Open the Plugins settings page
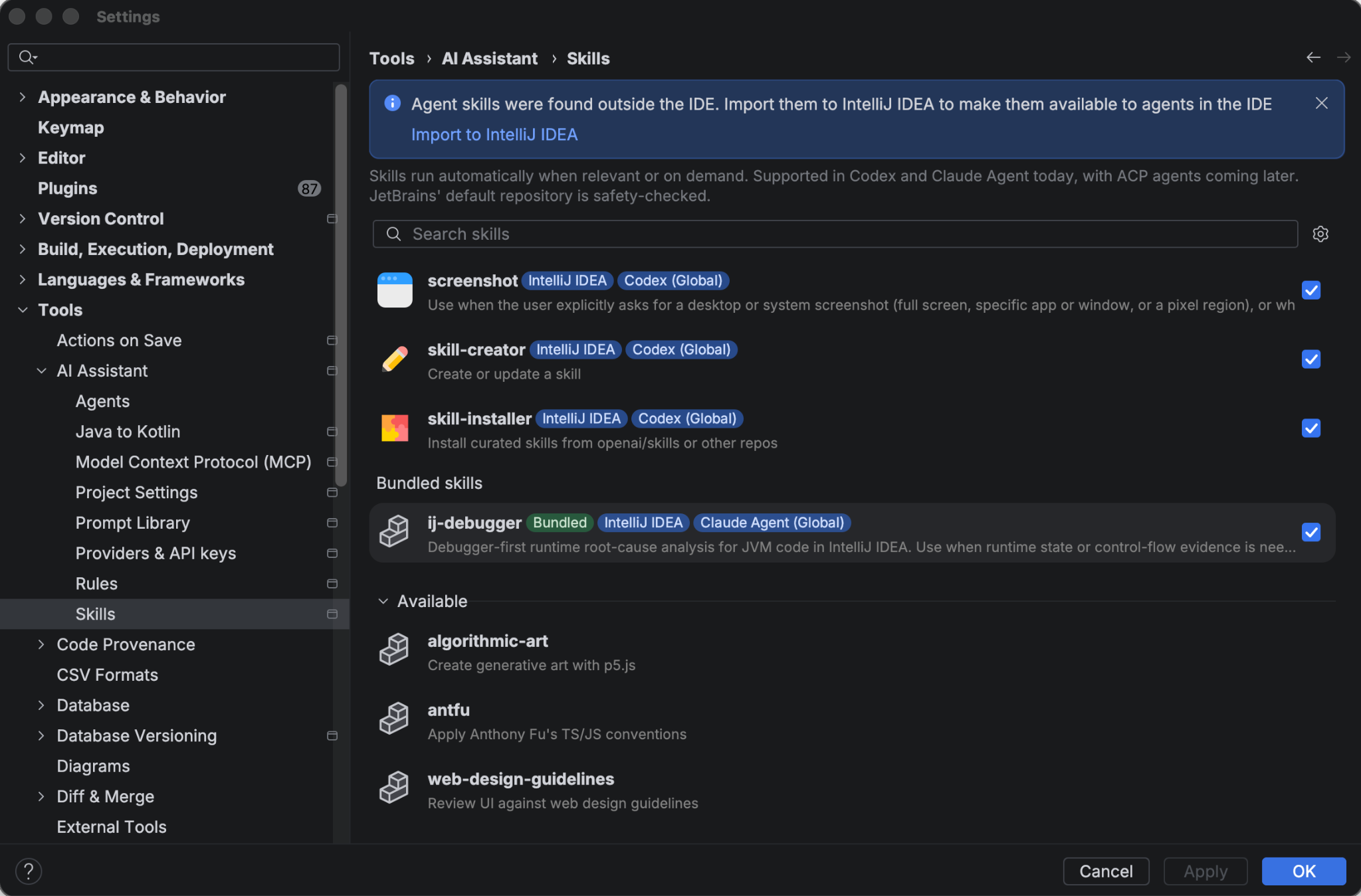Screen dimensions: 1361x896 (68, 189)
